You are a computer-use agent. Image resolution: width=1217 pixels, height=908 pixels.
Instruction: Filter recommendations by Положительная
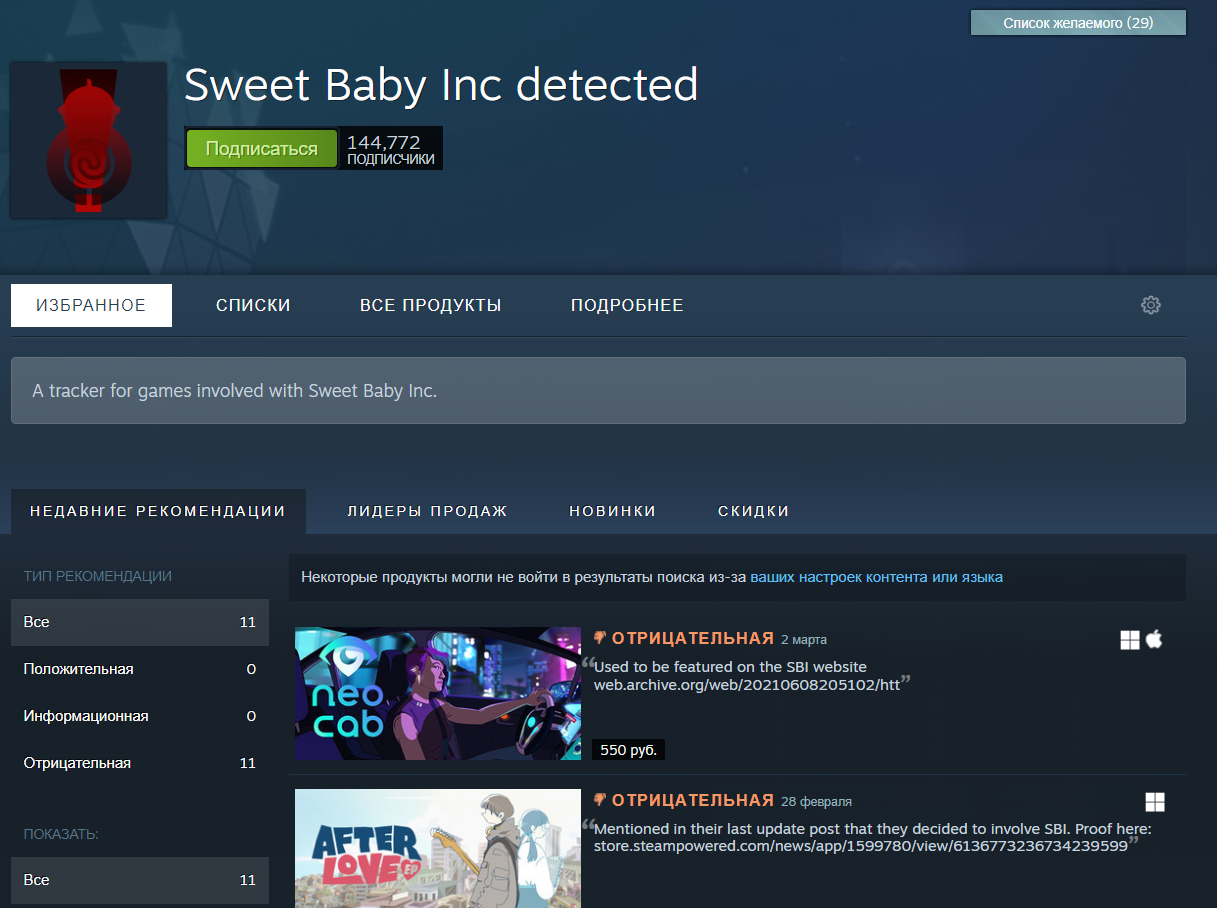pos(140,669)
